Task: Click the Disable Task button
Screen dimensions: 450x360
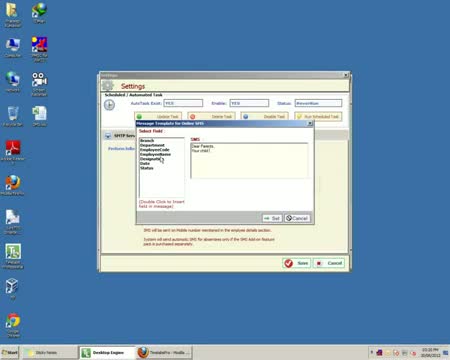Action: point(265,116)
